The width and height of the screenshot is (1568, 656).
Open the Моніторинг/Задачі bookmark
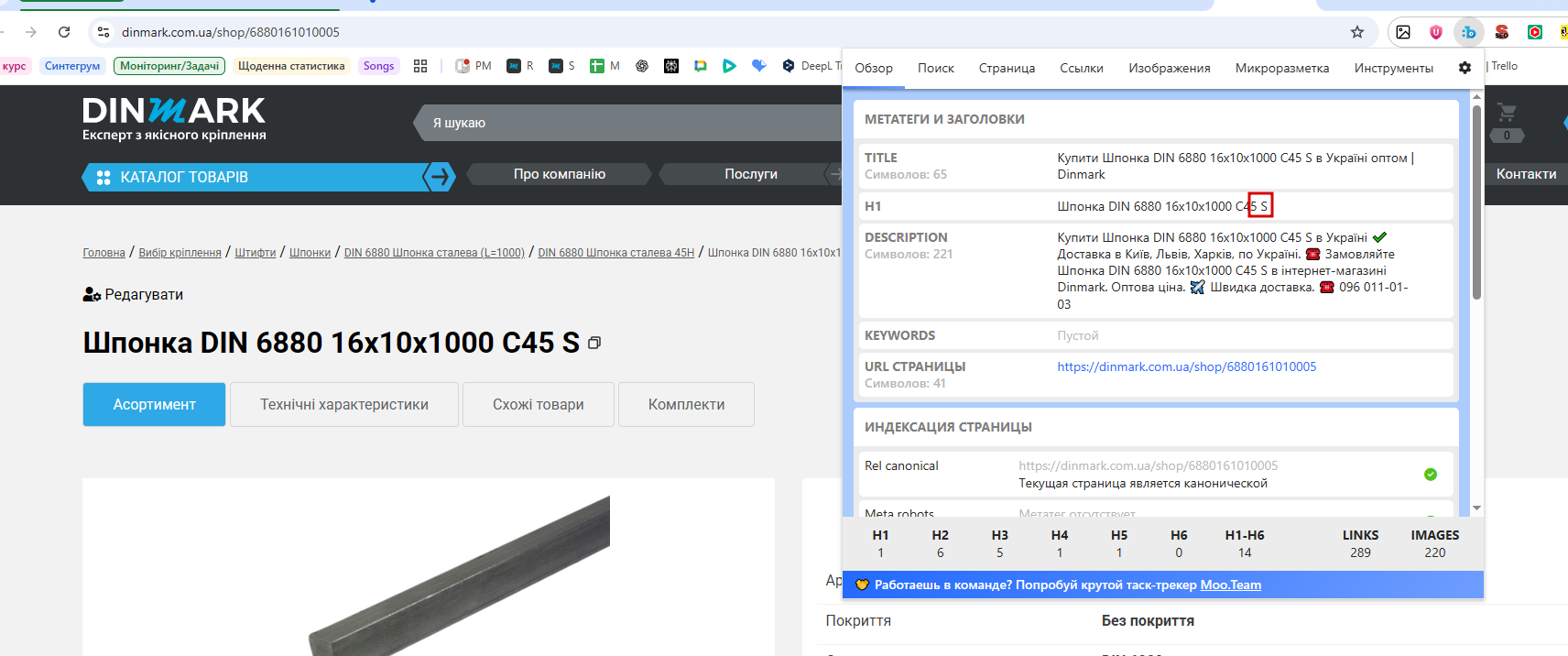tap(169, 66)
